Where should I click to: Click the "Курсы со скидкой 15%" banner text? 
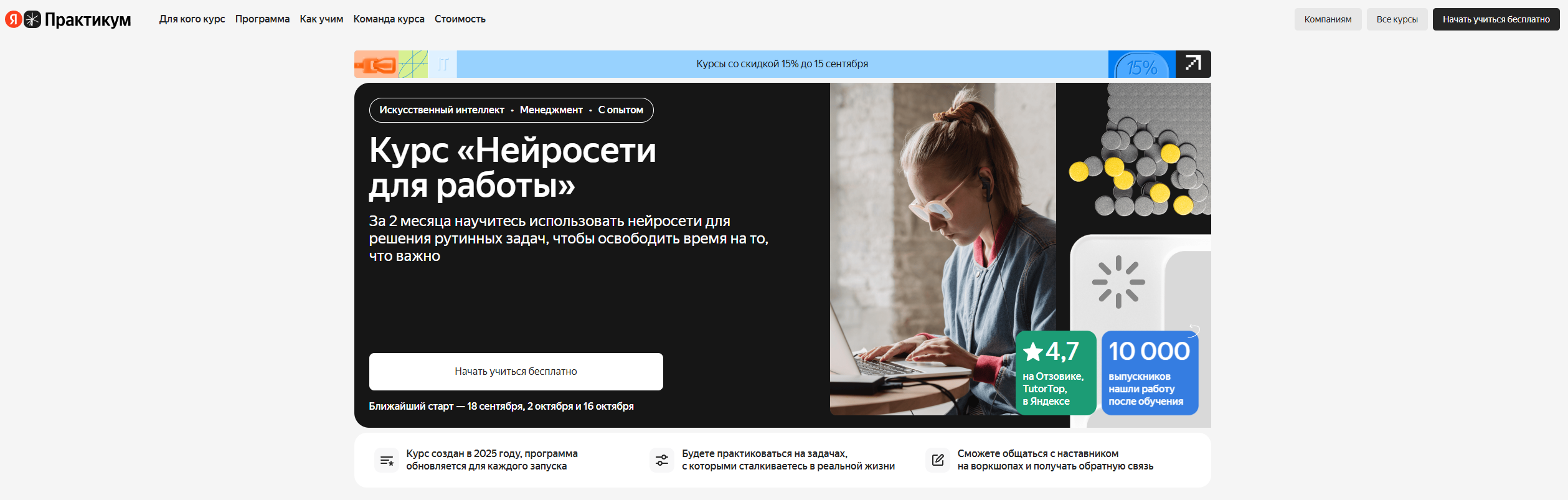[x=782, y=64]
